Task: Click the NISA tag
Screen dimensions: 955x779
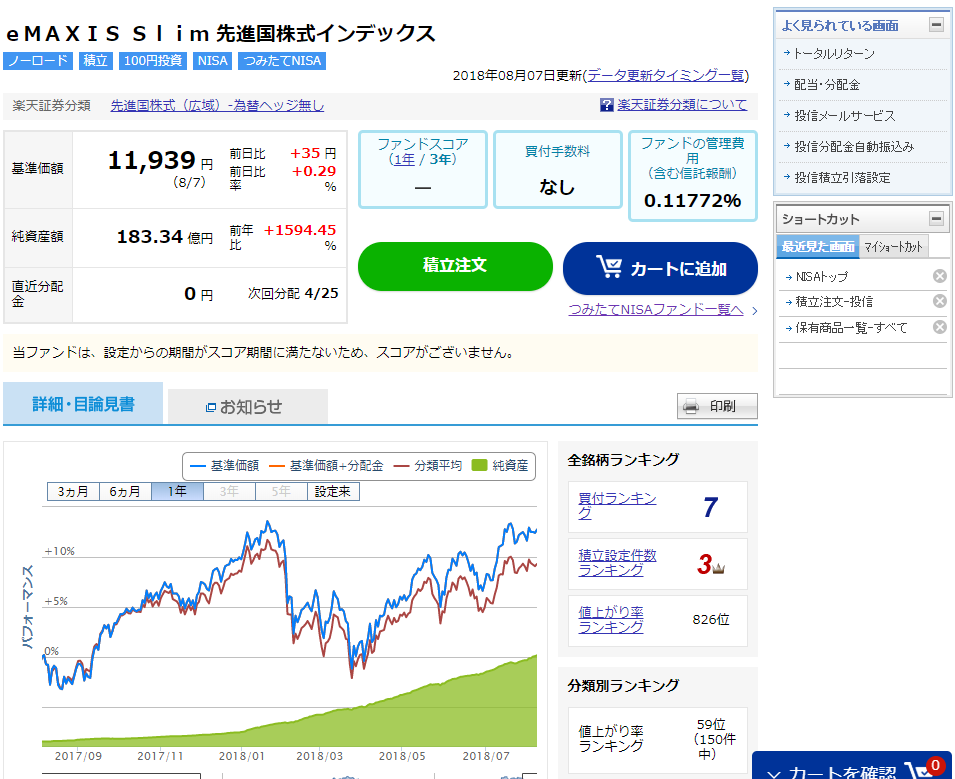Action: (x=213, y=61)
